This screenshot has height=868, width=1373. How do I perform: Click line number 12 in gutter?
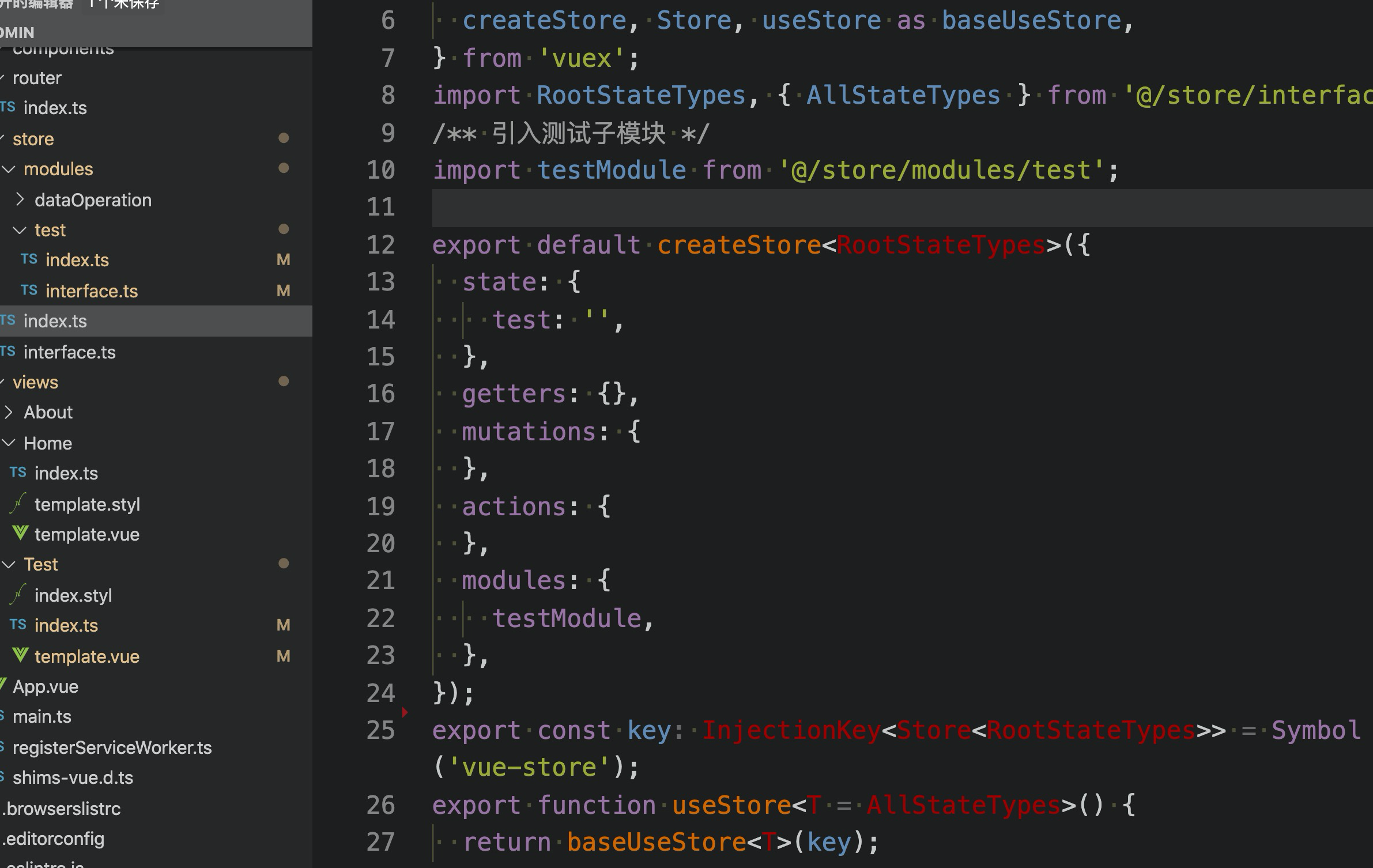pyautogui.click(x=380, y=245)
